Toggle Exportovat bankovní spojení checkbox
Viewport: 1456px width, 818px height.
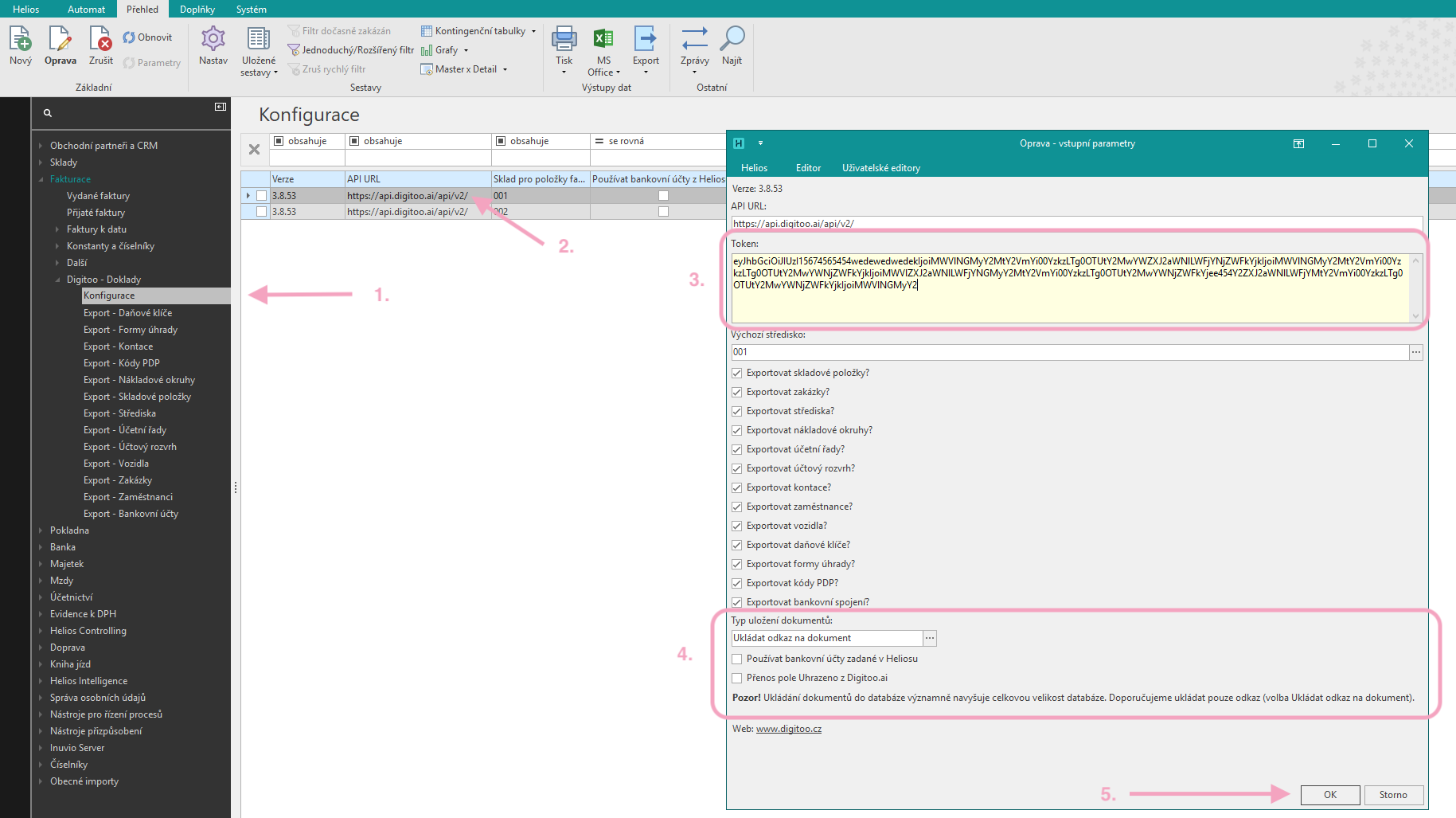(737, 602)
